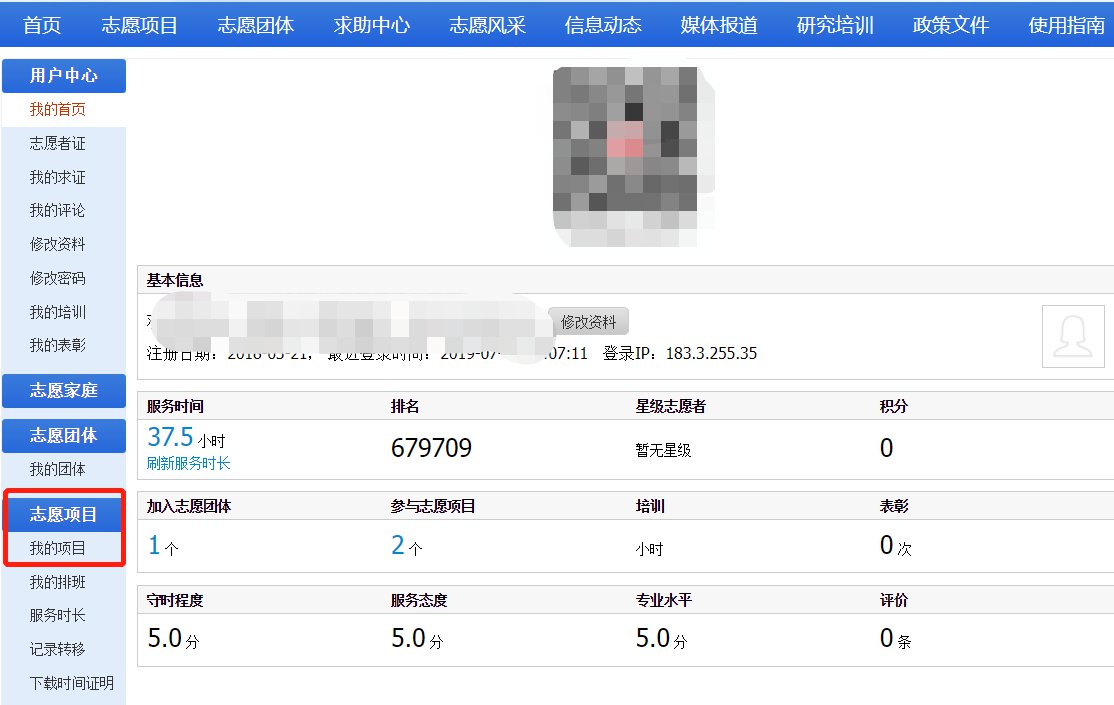Go to 求助中心 navigation tab
1114x705 pixels.
tap(372, 25)
